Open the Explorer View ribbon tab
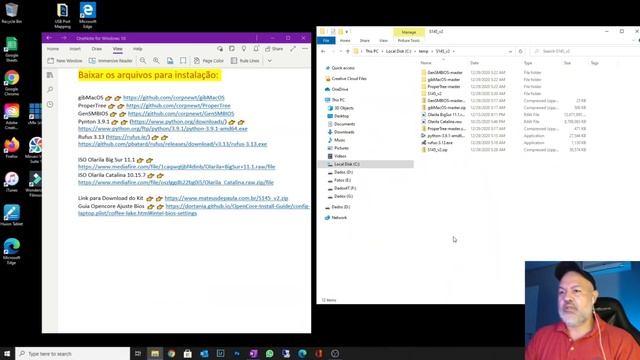The height and width of the screenshot is (360, 640). (383, 41)
